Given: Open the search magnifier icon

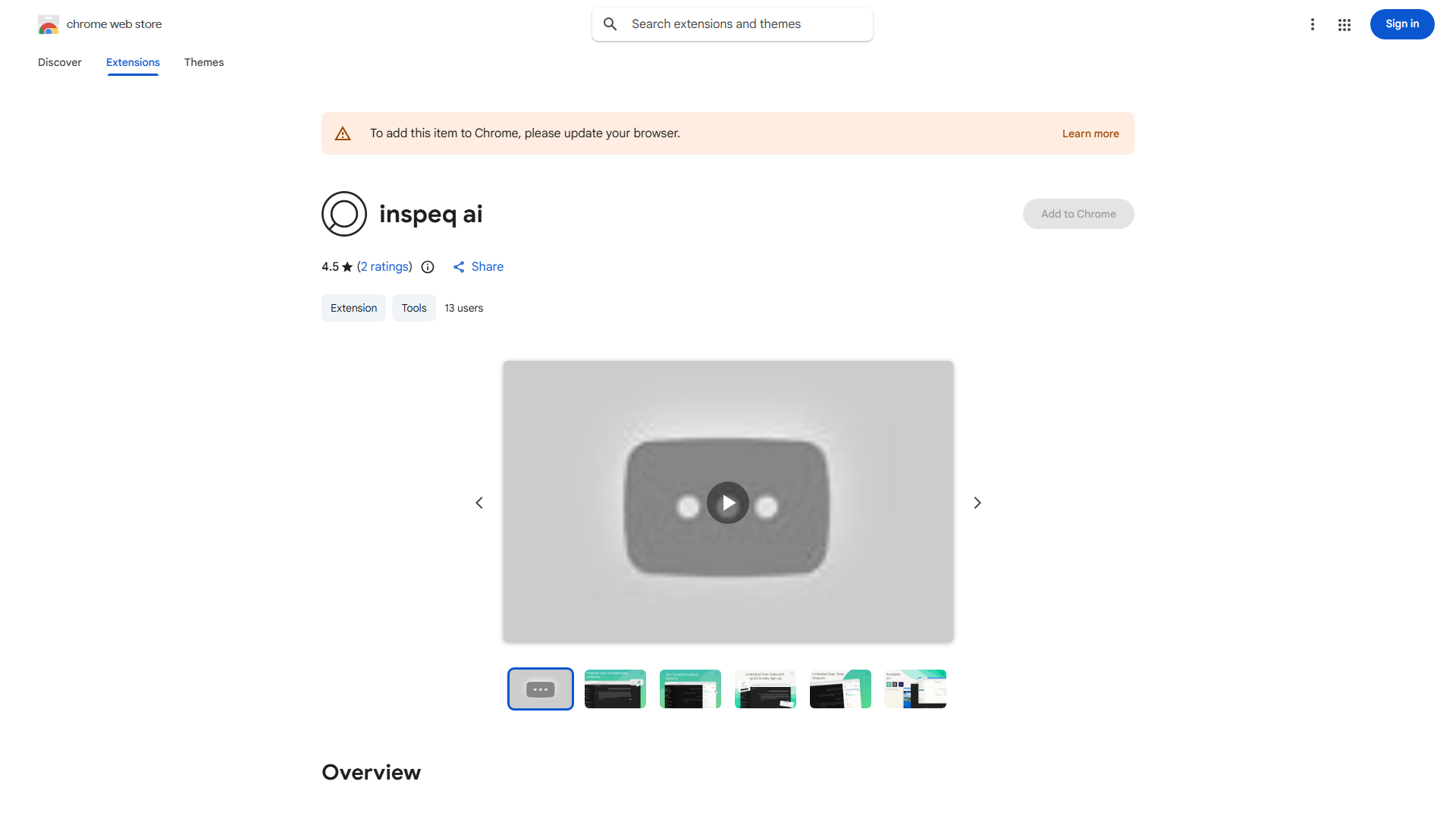Looking at the screenshot, I should point(610,24).
